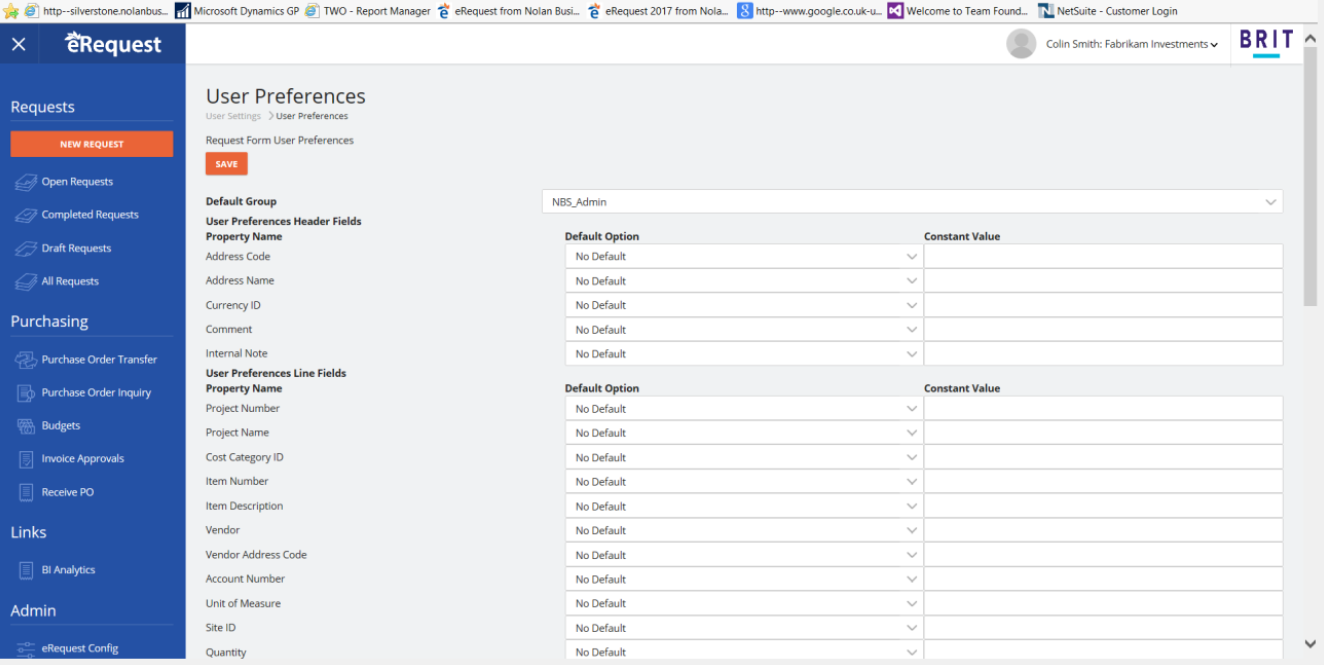The image size is (1325, 667).
Task: Close the sidebar with the X icon
Action: coord(19,44)
